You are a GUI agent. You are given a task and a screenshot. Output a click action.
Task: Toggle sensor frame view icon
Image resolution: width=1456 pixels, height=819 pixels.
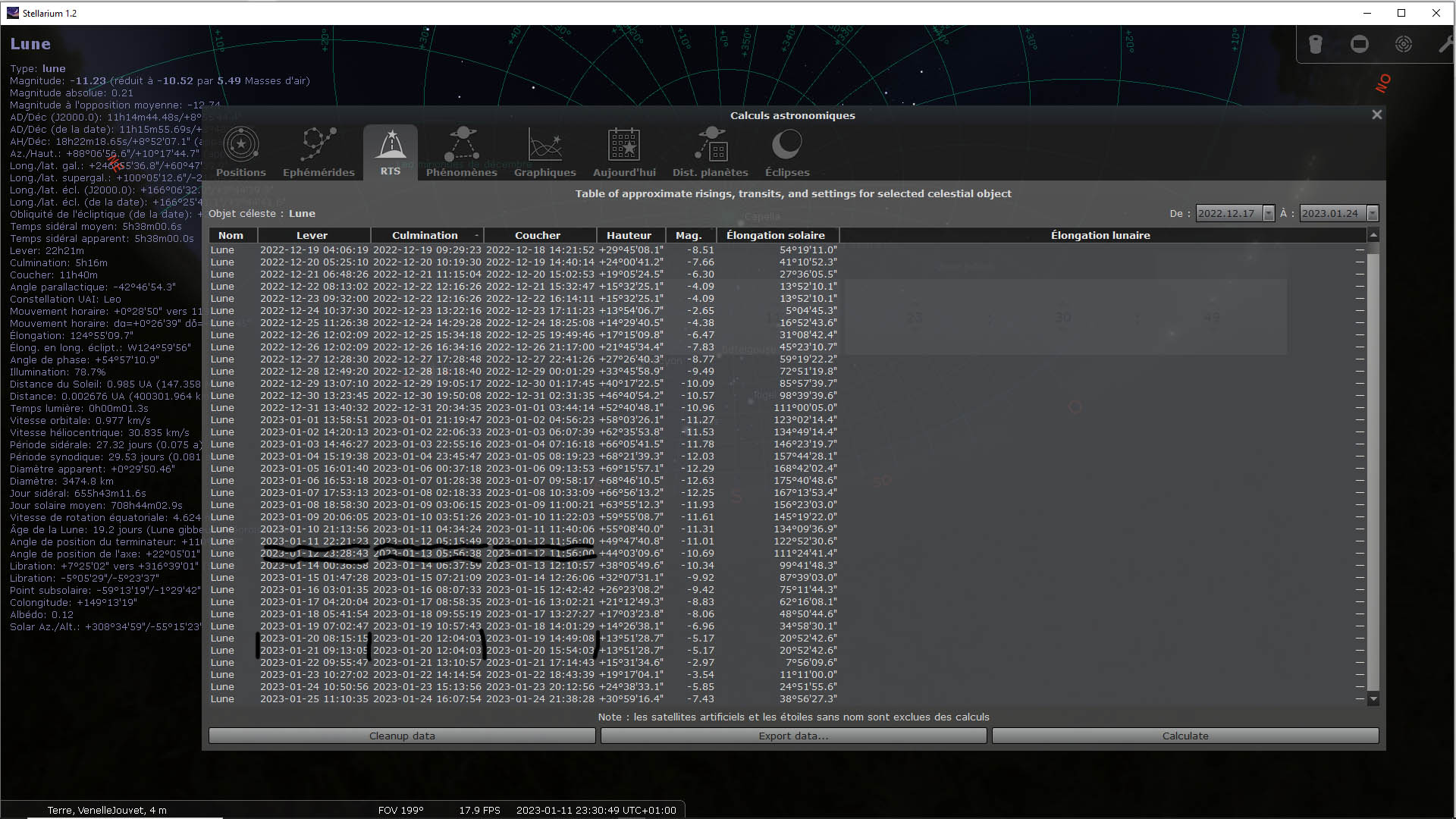click(1360, 45)
